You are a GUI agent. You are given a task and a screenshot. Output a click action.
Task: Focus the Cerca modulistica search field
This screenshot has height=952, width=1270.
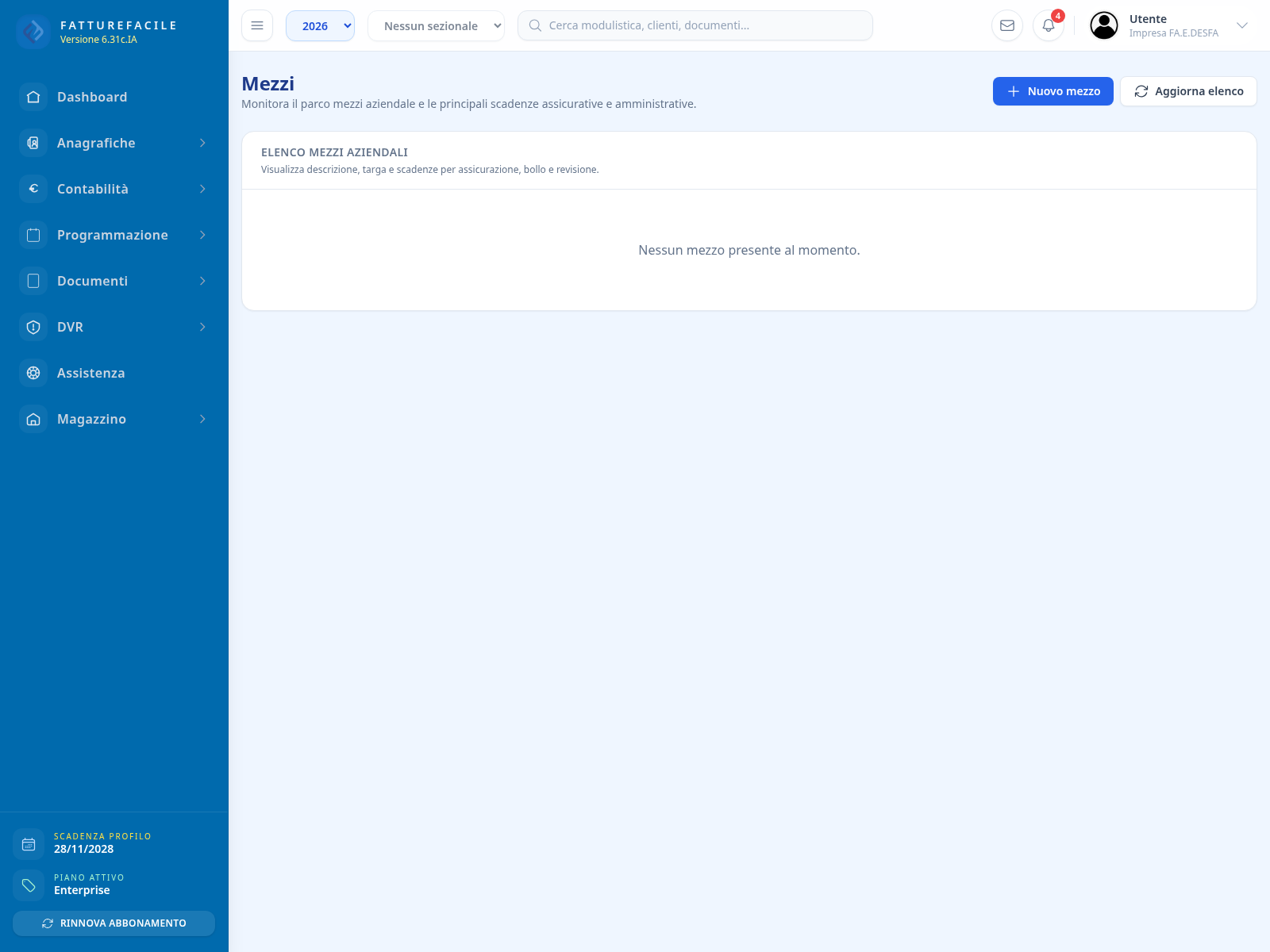tap(695, 25)
